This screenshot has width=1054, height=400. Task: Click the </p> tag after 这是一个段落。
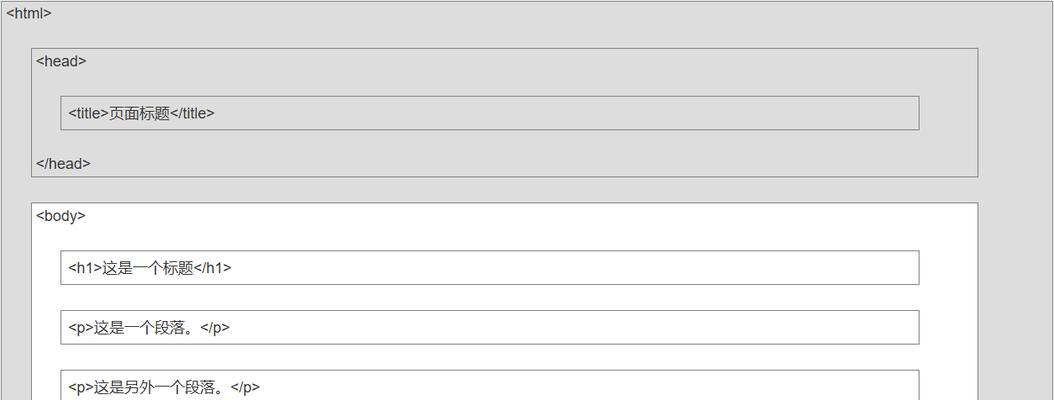(x=216, y=327)
